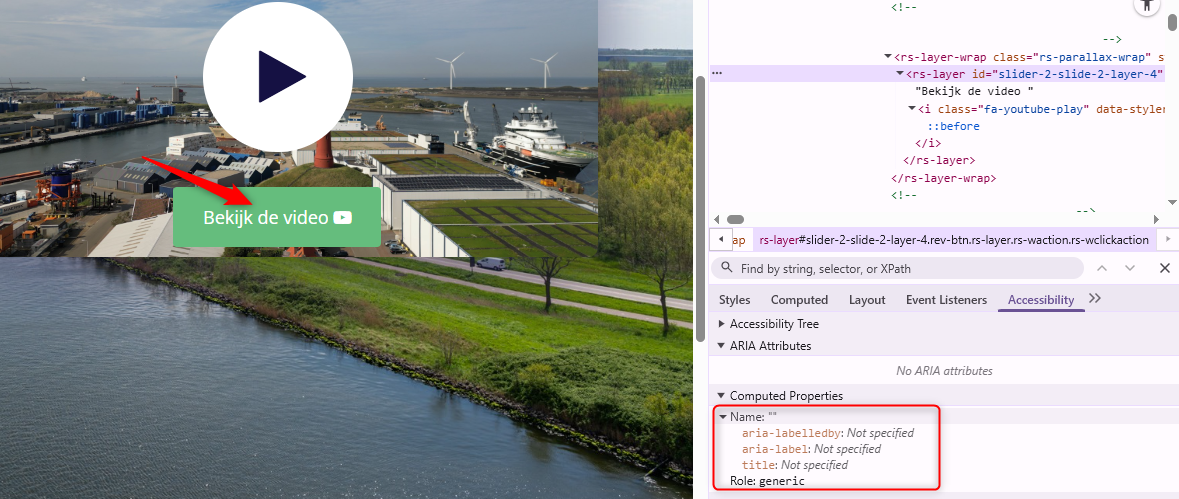Click the Elements panel horizontal scrollbar thumb

tap(735, 219)
